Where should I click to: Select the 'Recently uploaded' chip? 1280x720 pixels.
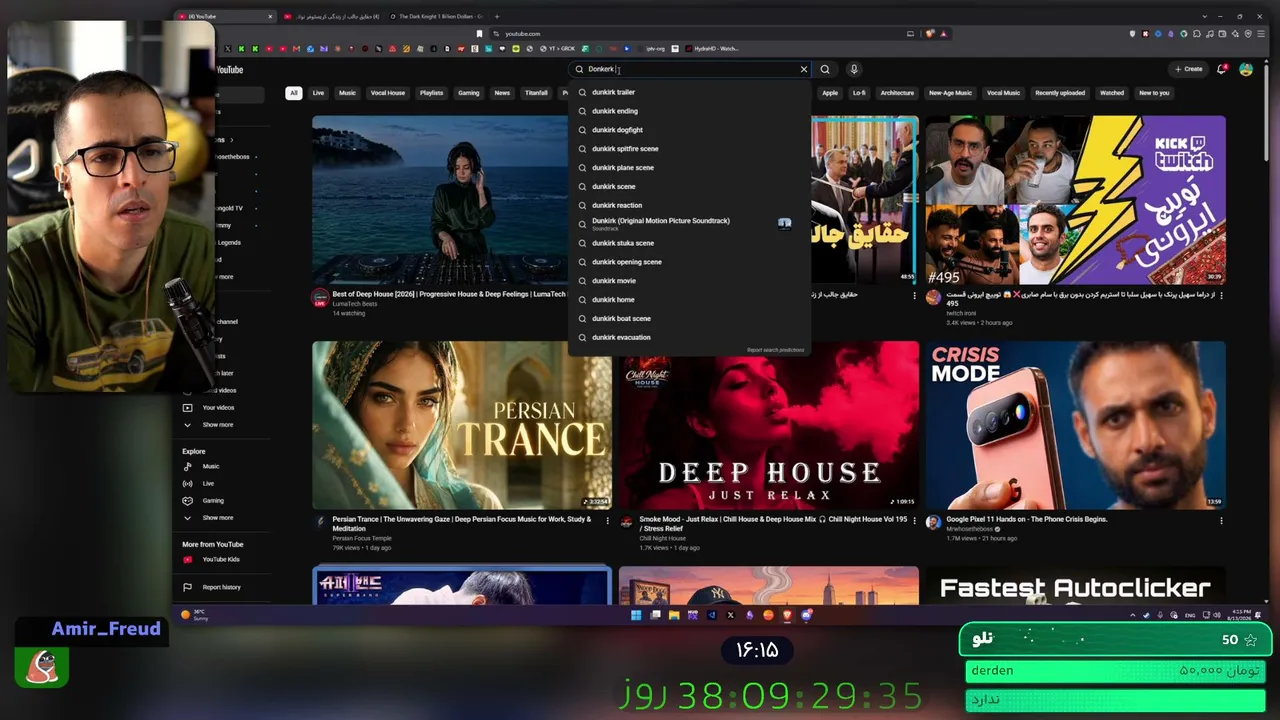pyautogui.click(x=1060, y=93)
